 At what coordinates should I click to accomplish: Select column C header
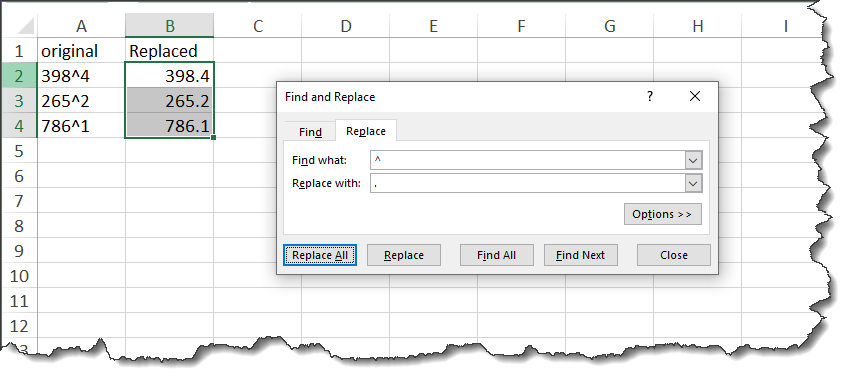257,26
